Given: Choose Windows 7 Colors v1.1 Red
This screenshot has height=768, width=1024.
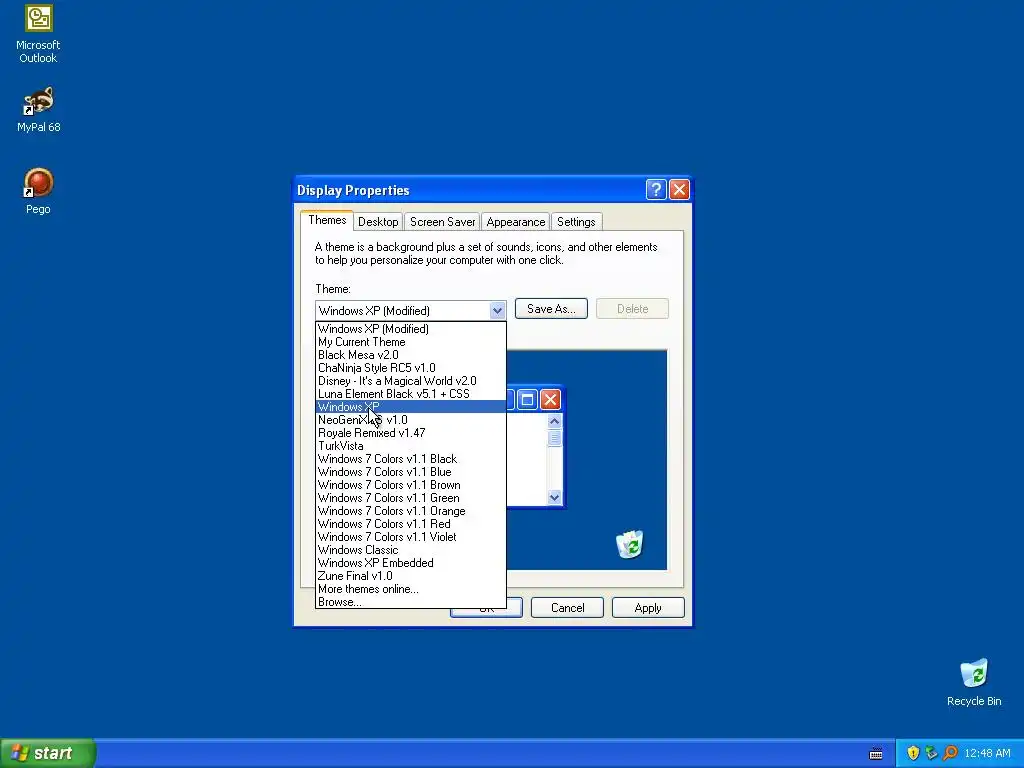Looking at the screenshot, I should pos(411,524).
